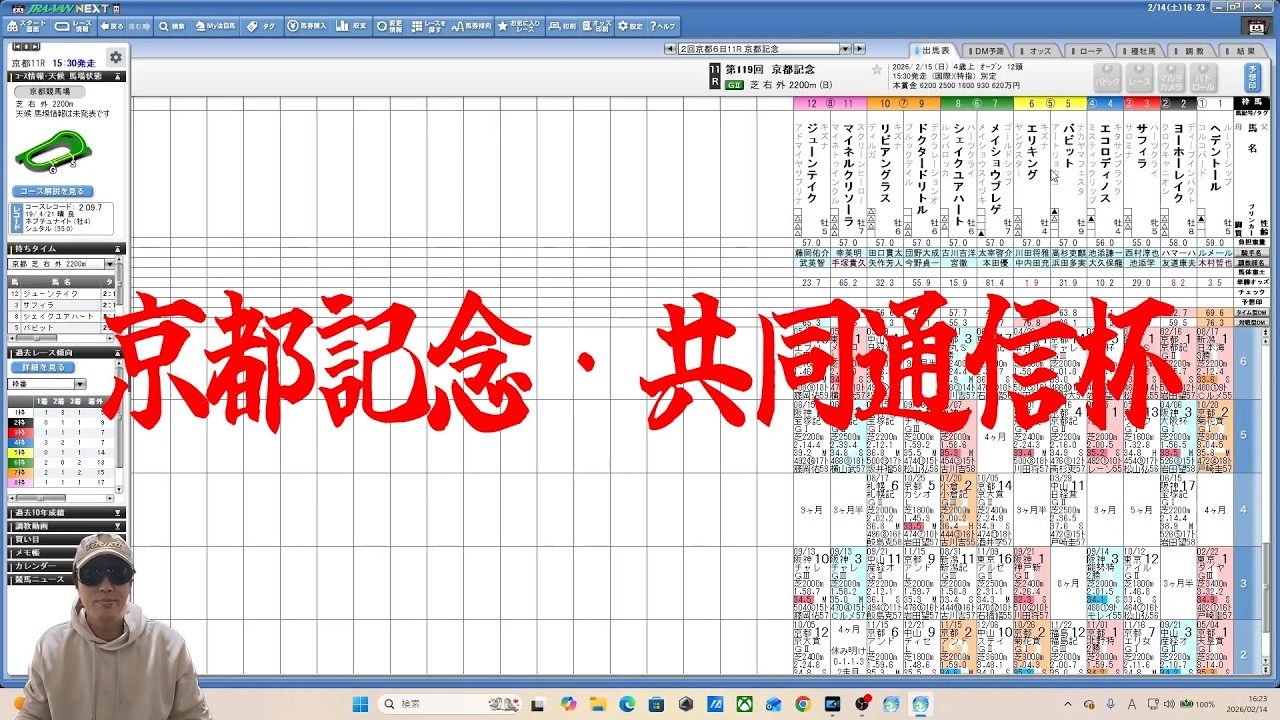
Task: Switch to the 種牡馬 tab
Action: tap(1141, 50)
